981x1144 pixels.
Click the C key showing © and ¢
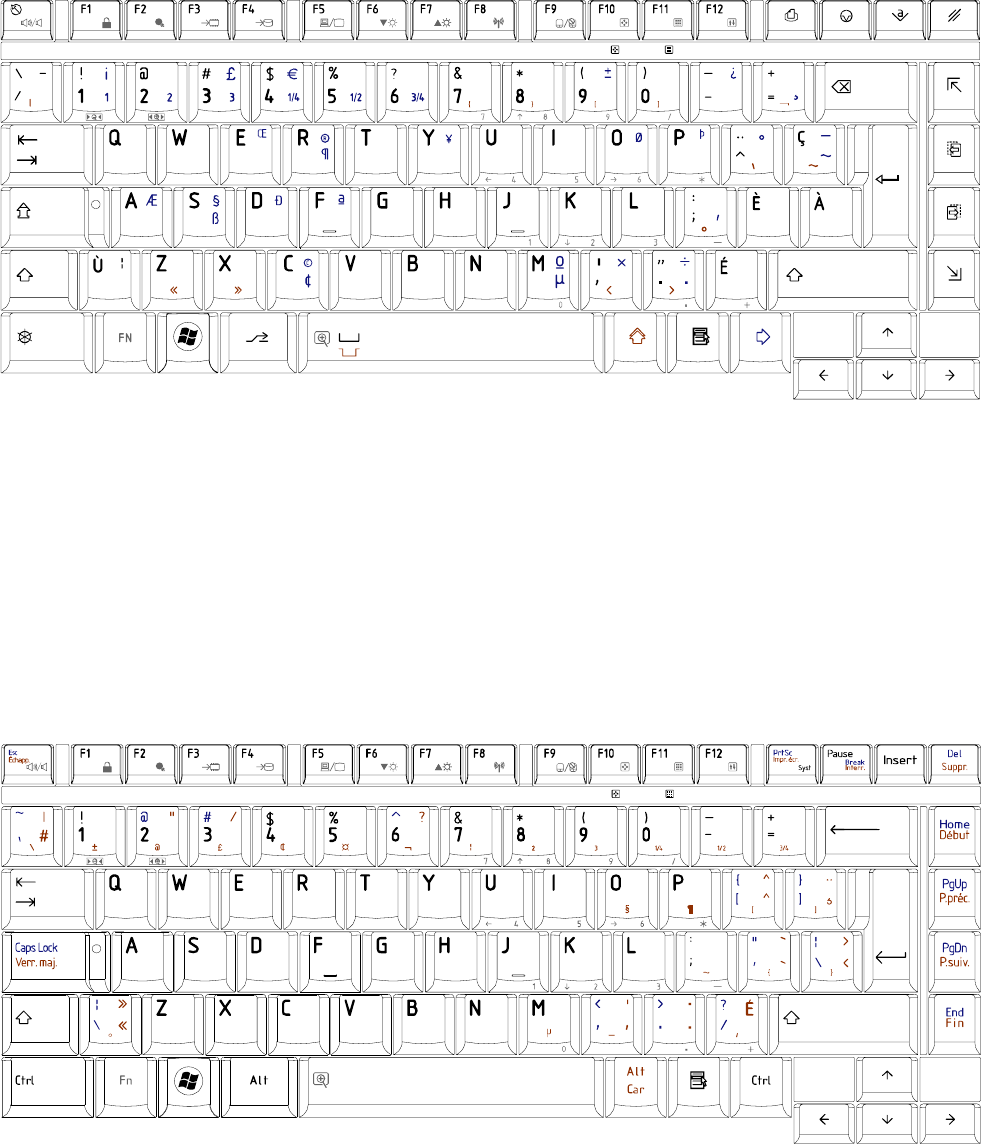298,279
